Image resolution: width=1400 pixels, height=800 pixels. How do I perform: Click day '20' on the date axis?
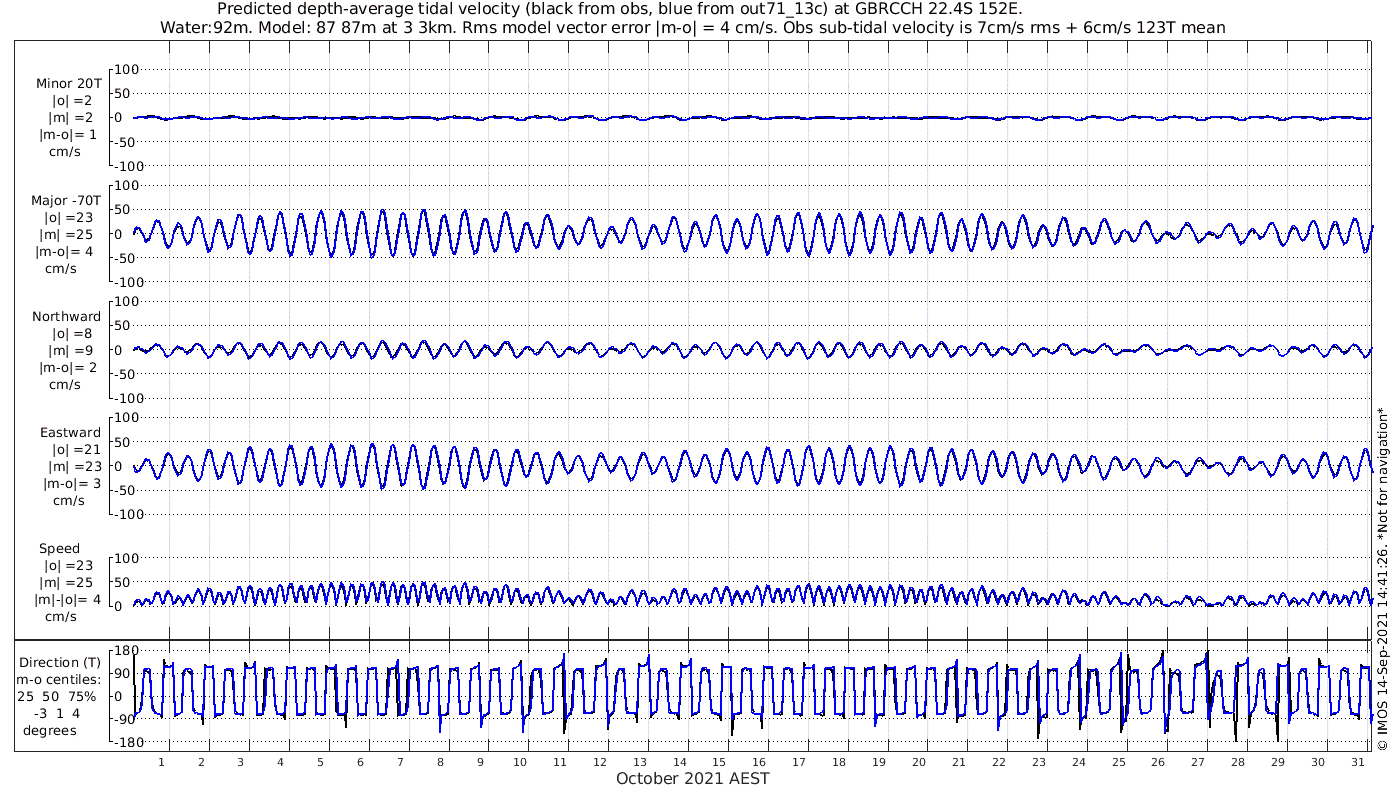(919, 762)
